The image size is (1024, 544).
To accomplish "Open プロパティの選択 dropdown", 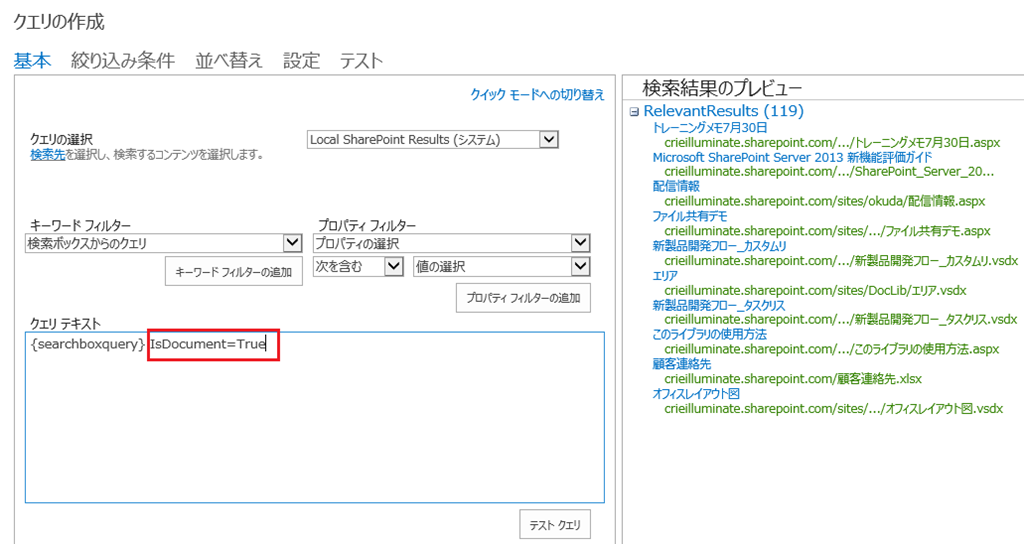I will (x=451, y=243).
